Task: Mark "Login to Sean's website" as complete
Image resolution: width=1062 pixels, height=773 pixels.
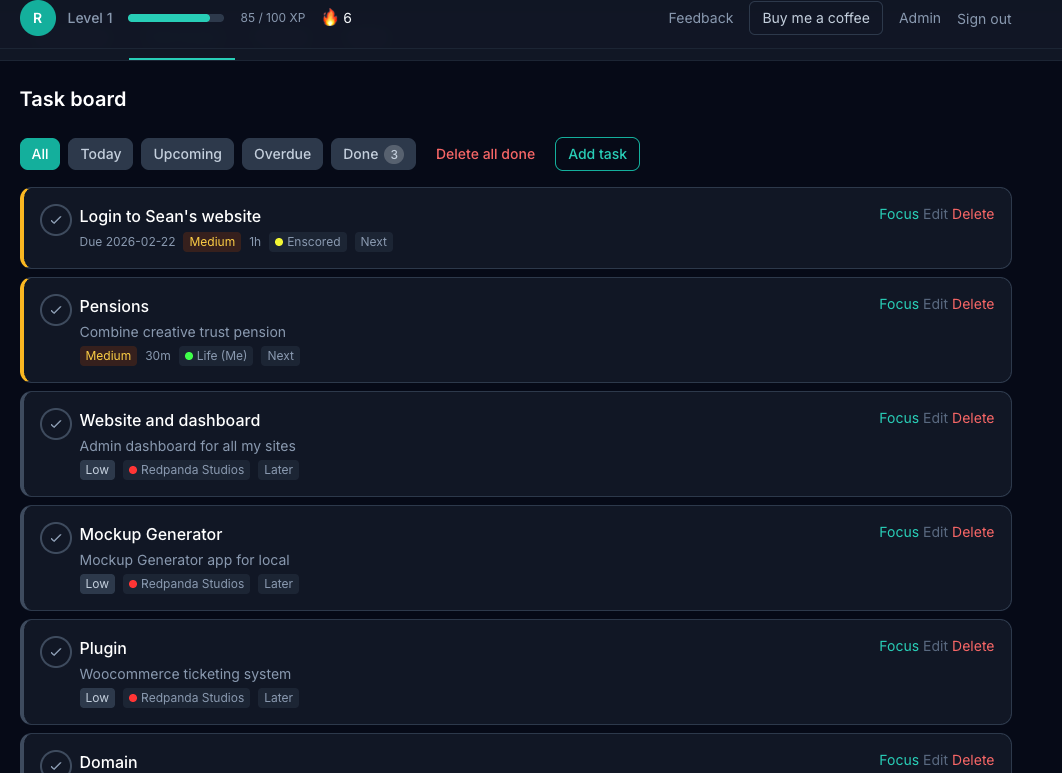Action: (55, 220)
